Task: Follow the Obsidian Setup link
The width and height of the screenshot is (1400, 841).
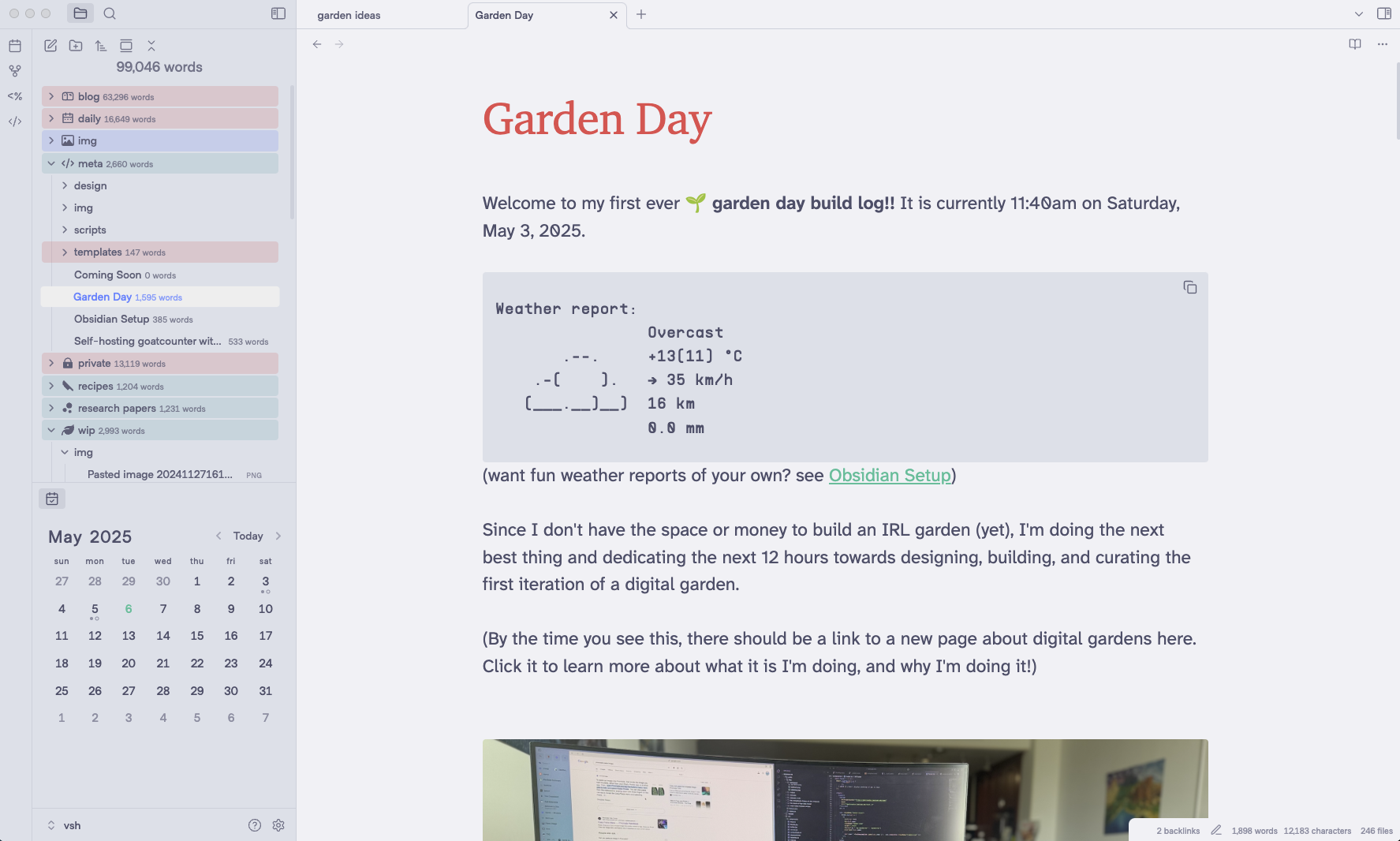Action: pyautogui.click(x=890, y=475)
